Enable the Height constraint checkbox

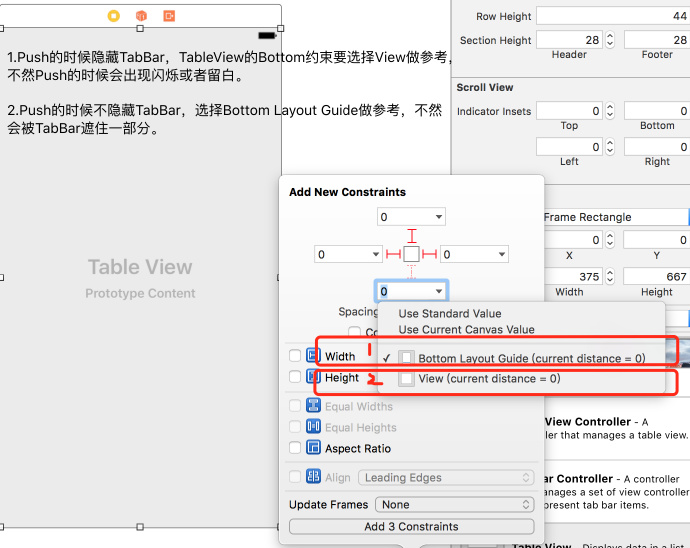(295, 377)
